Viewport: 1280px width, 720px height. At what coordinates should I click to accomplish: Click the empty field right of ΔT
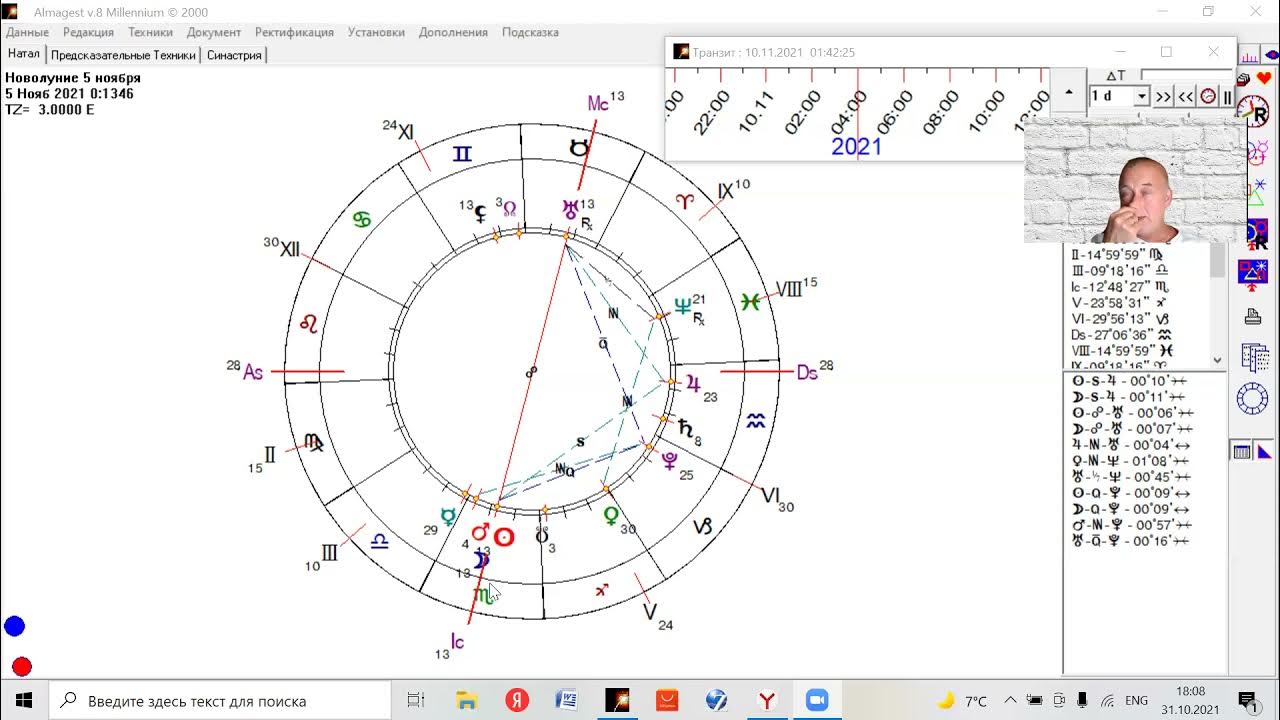pyautogui.click(x=1188, y=75)
